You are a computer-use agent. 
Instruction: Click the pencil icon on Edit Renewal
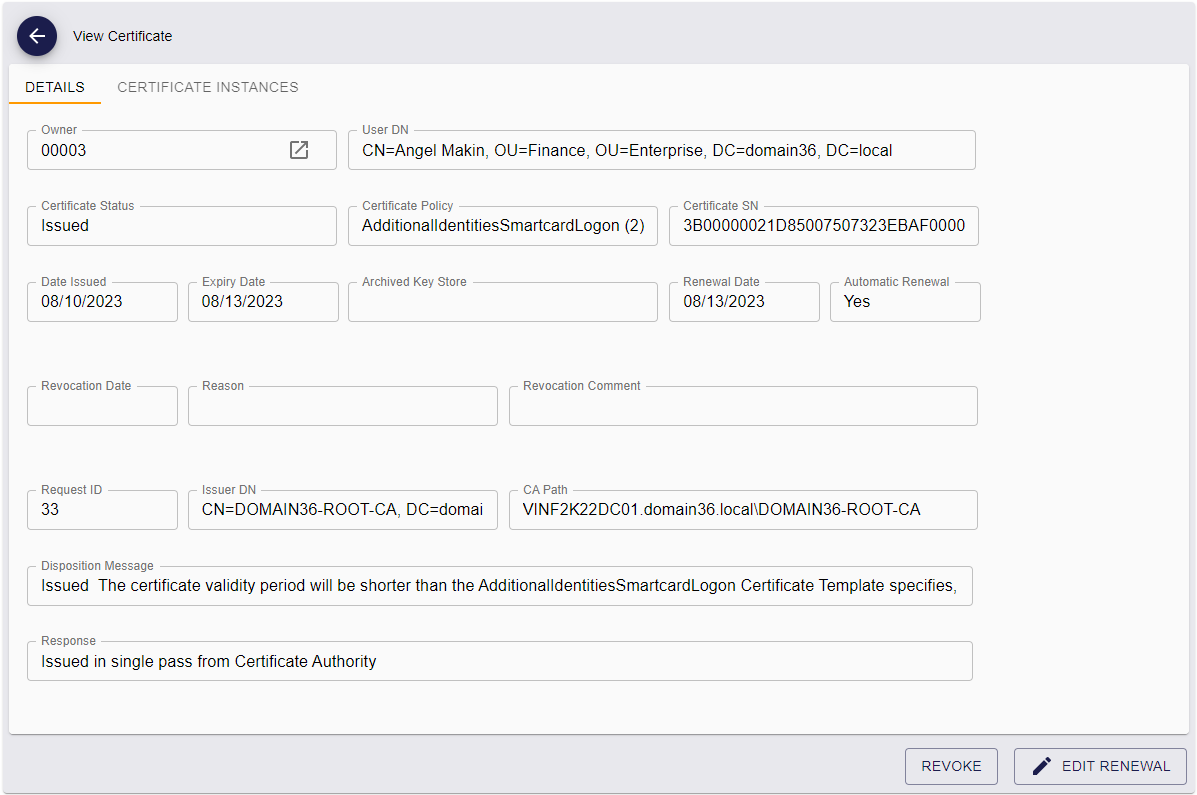pos(1041,766)
